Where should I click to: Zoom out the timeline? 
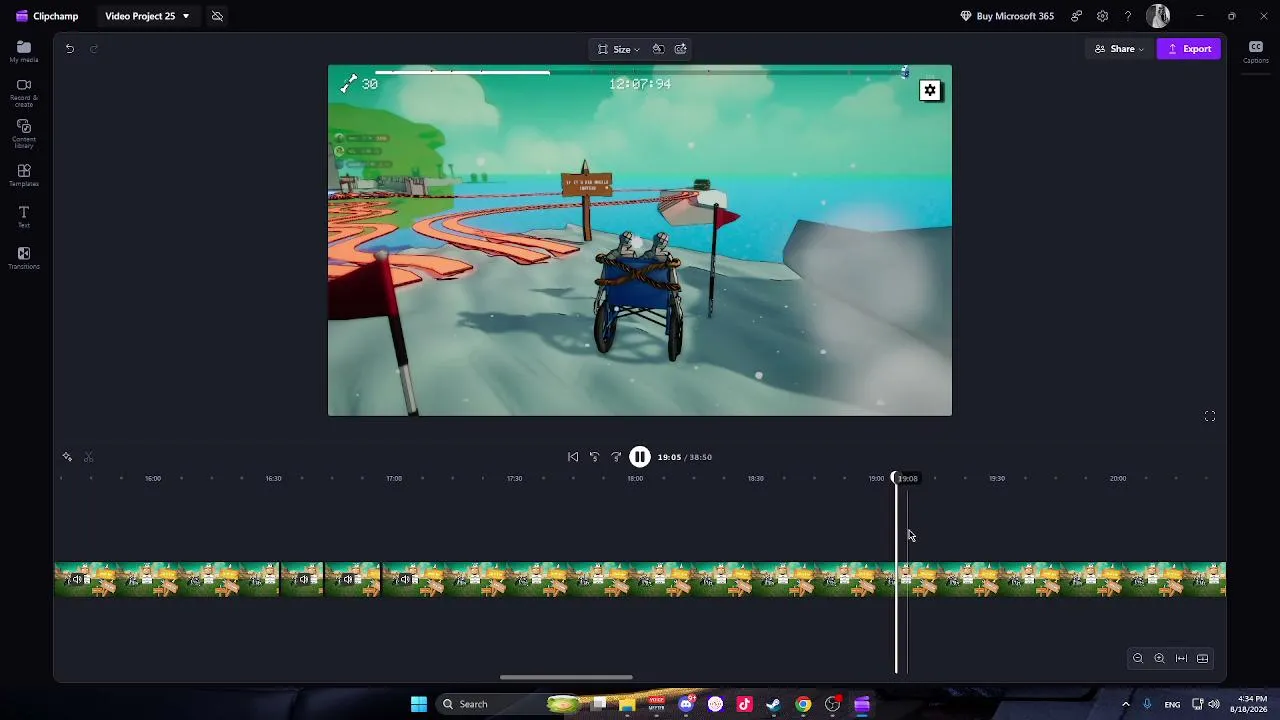click(1138, 658)
